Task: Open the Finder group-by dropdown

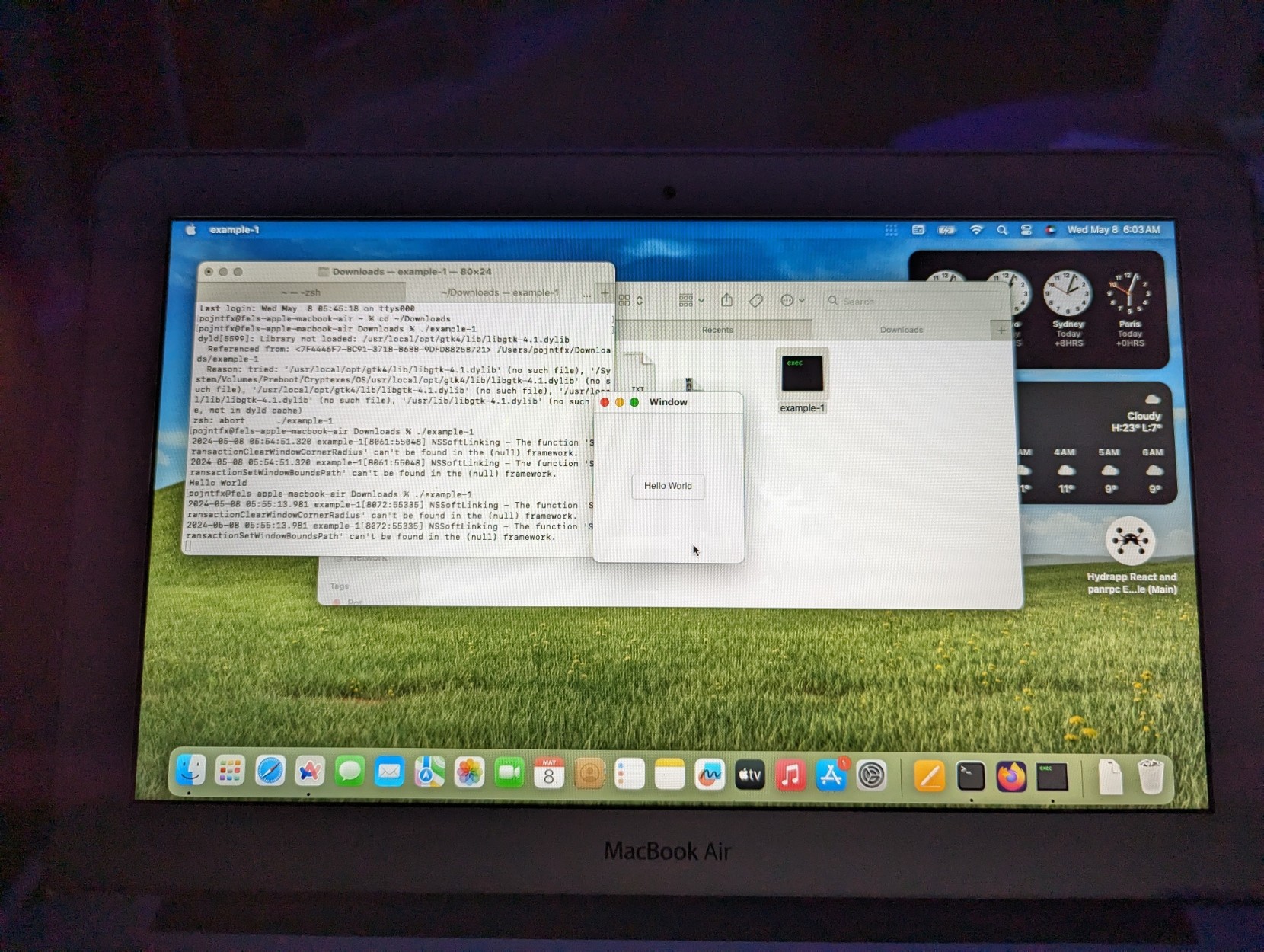Action: [x=691, y=301]
